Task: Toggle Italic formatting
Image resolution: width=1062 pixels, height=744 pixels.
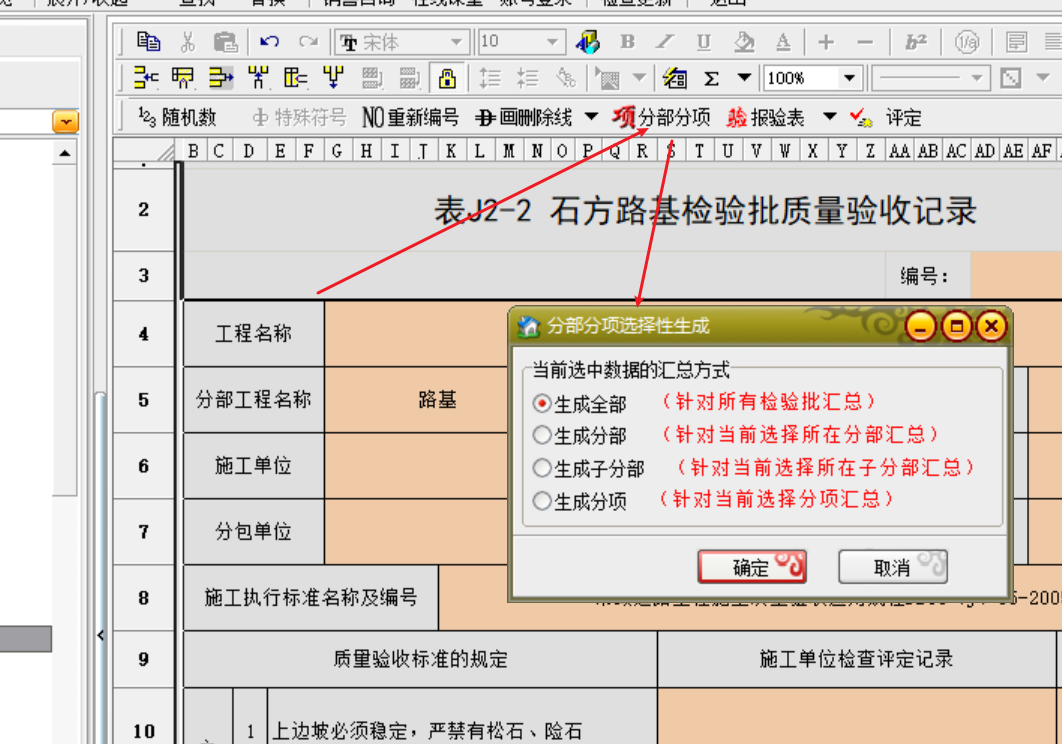Action: click(x=665, y=42)
